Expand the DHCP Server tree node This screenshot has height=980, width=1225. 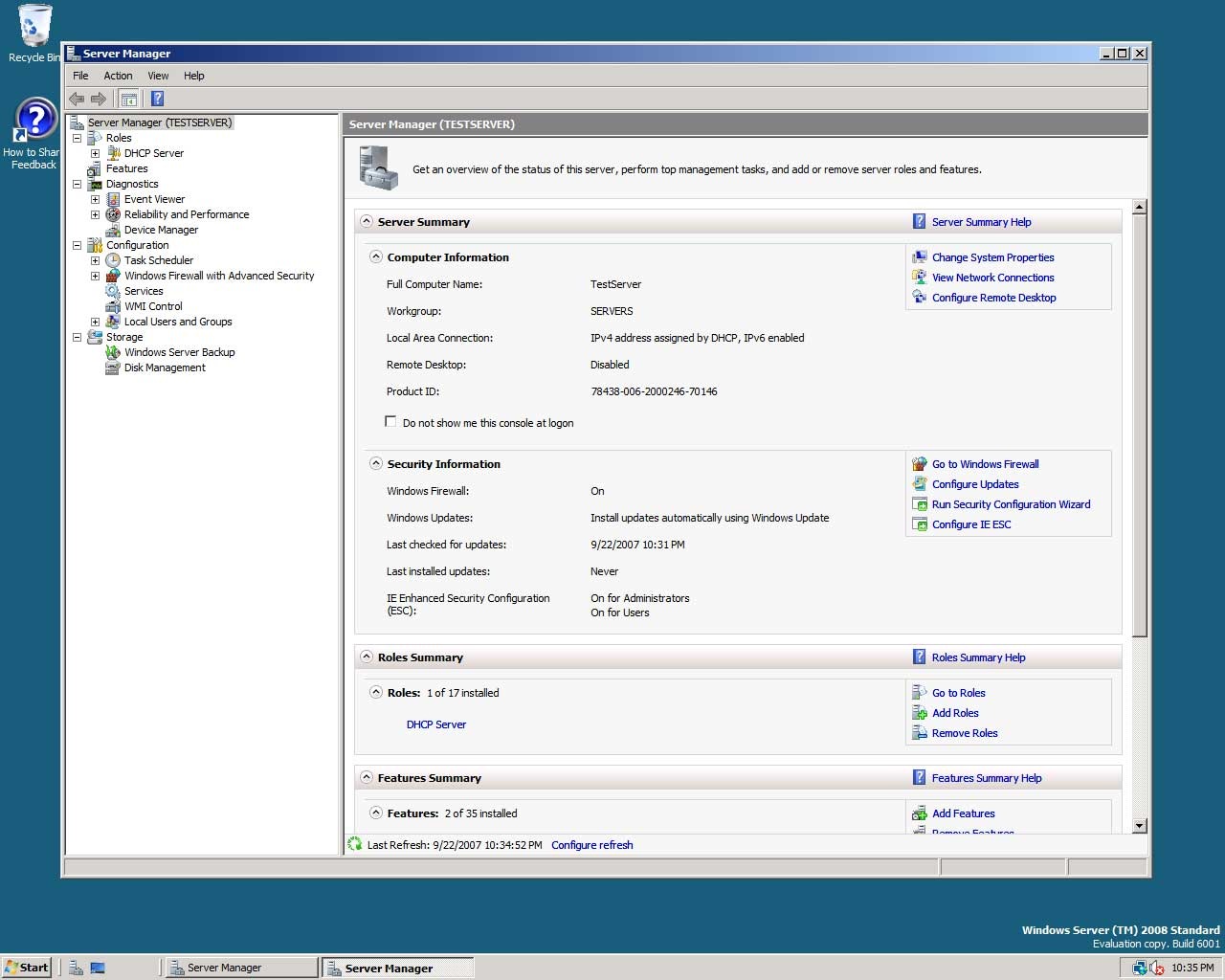pos(95,153)
